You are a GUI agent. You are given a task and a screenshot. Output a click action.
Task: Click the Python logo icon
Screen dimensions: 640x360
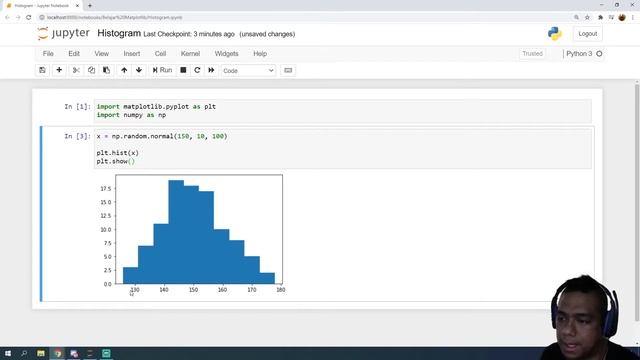tap(554, 34)
